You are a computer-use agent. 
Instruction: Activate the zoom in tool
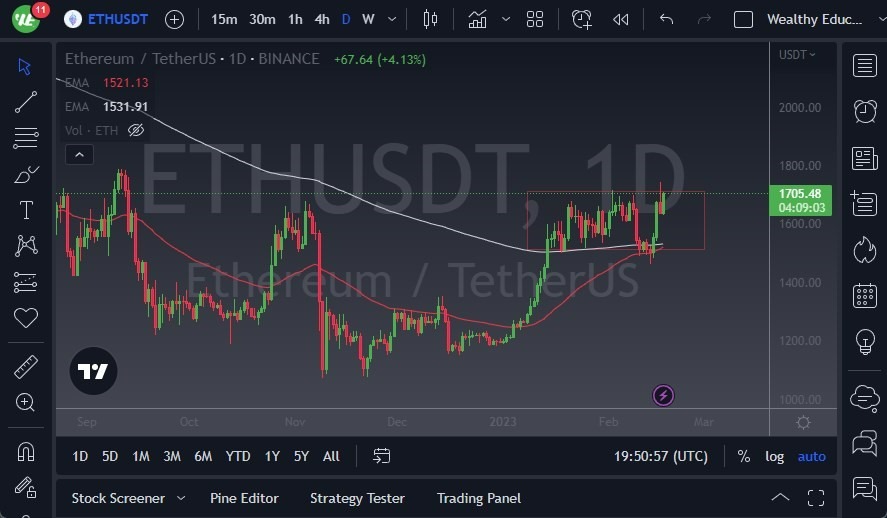point(25,402)
